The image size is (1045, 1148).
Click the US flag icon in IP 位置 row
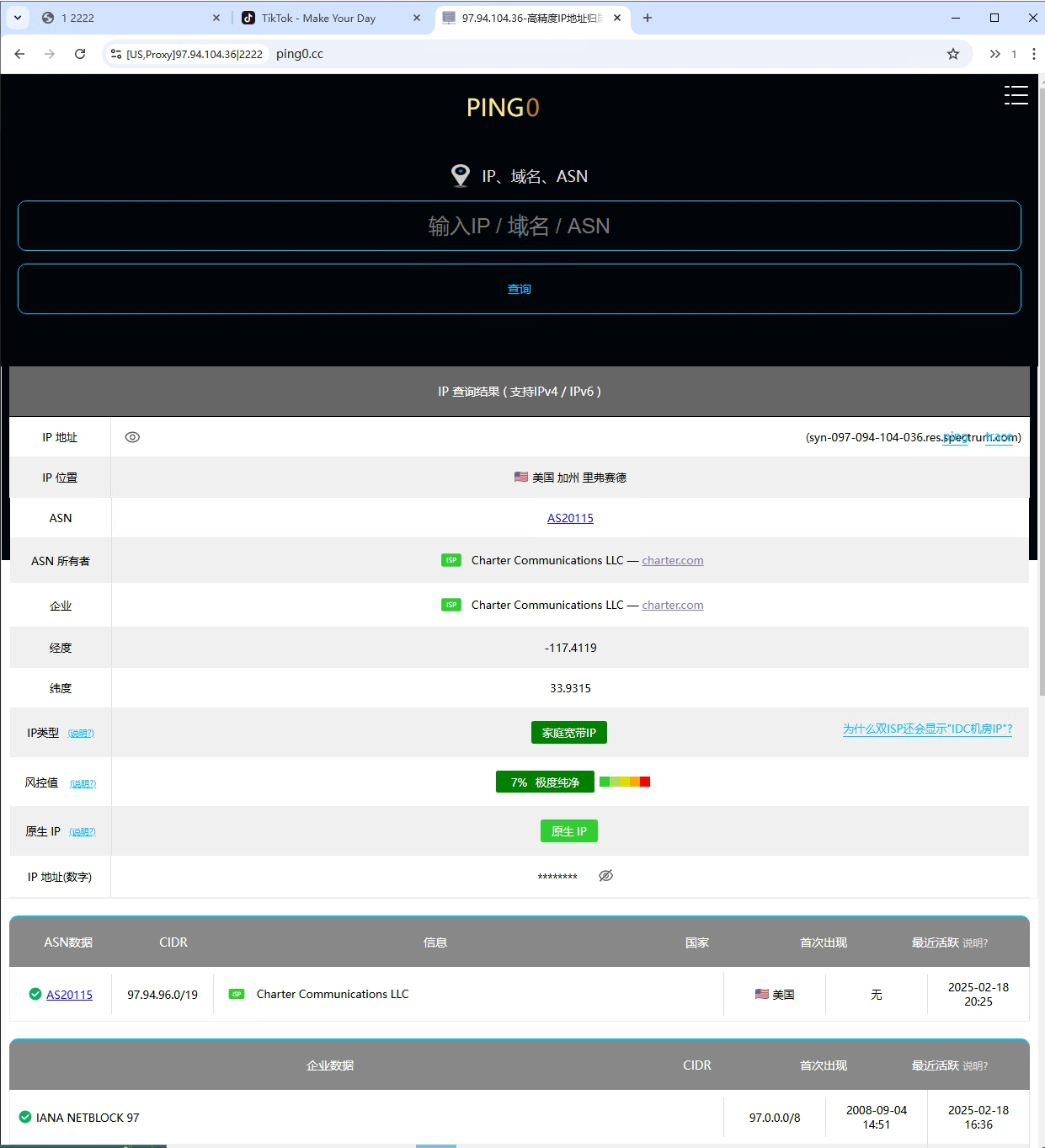point(520,476)
